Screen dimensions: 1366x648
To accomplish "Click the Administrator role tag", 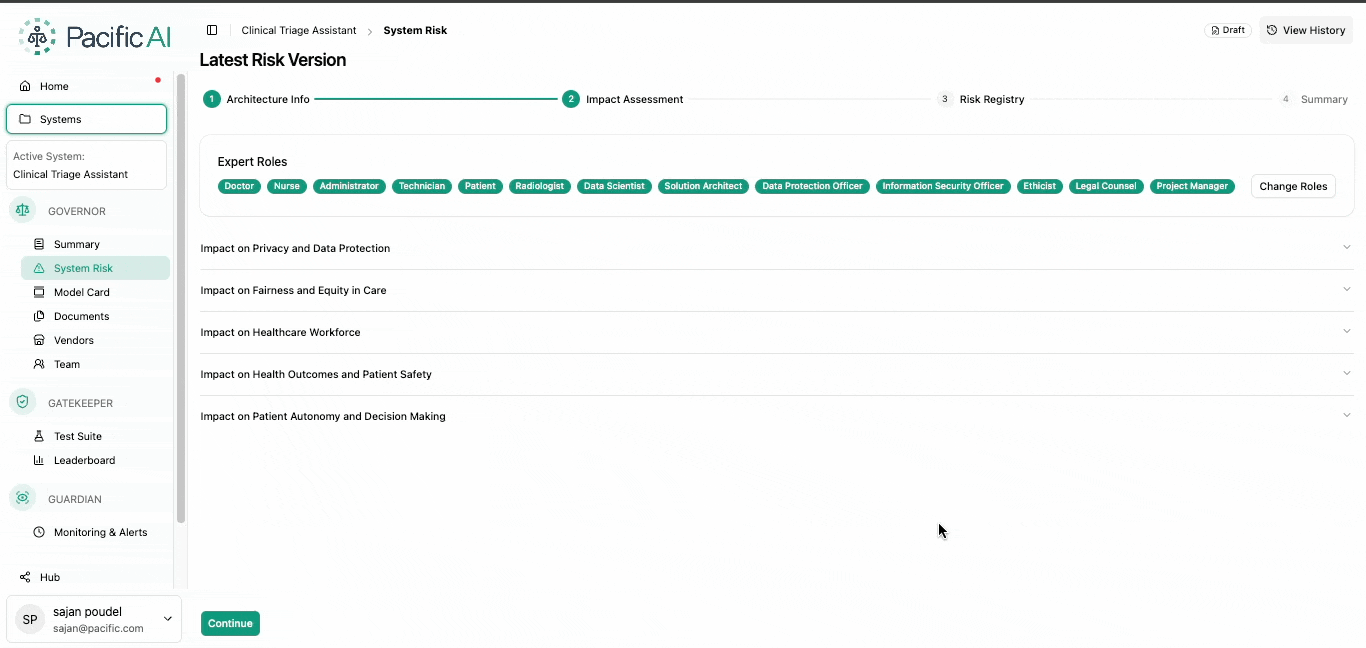I will tap(349, 186).
